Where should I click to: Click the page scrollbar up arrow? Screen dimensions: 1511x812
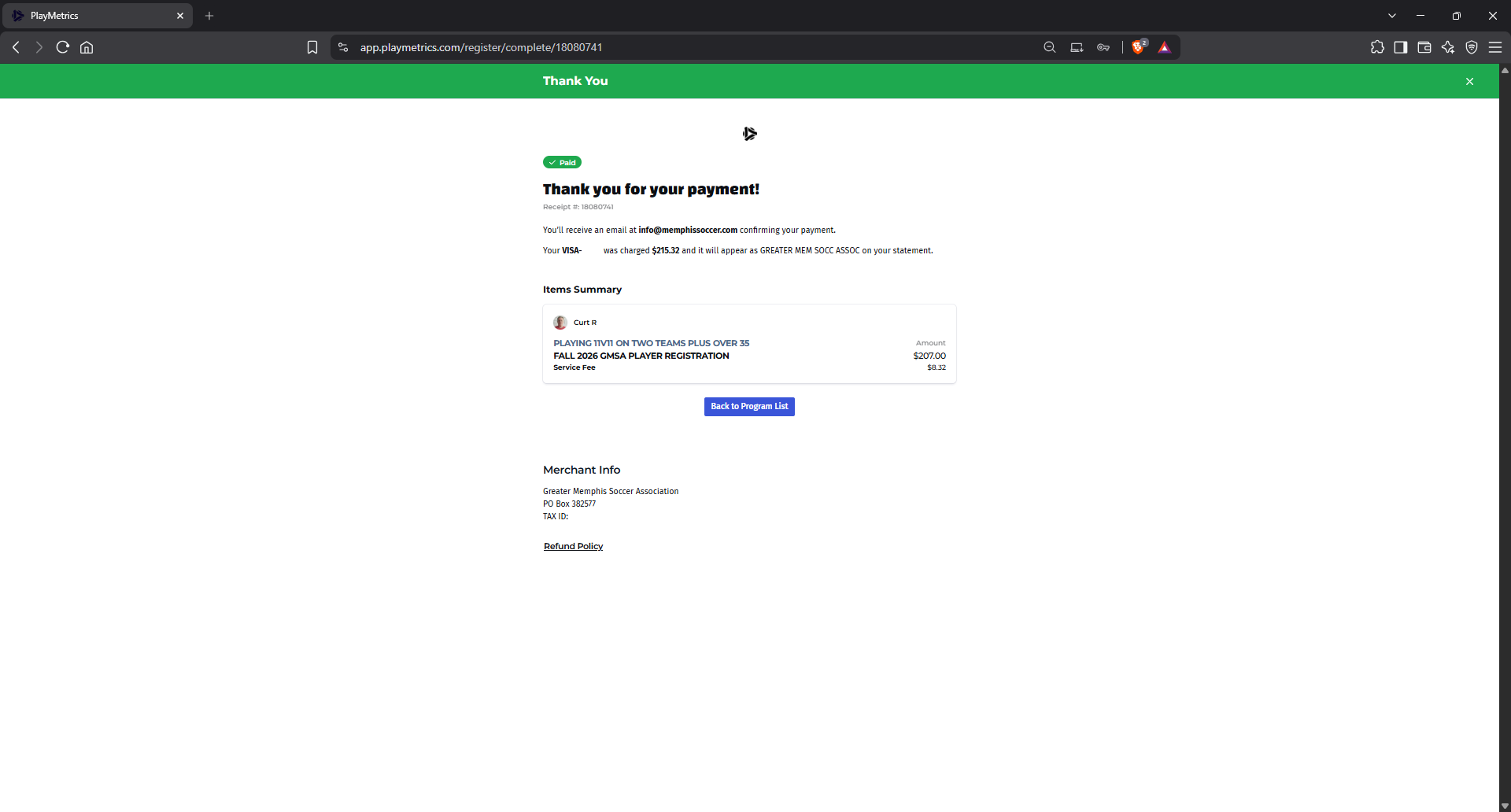[1505, 70]
